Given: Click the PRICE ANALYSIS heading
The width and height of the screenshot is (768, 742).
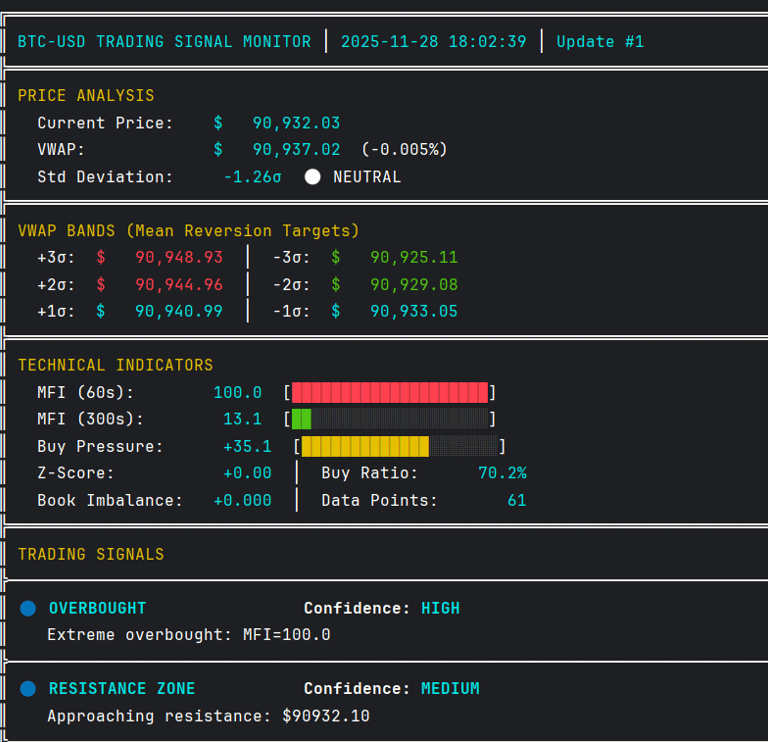Looking at the screenshot, I should 86,96.
